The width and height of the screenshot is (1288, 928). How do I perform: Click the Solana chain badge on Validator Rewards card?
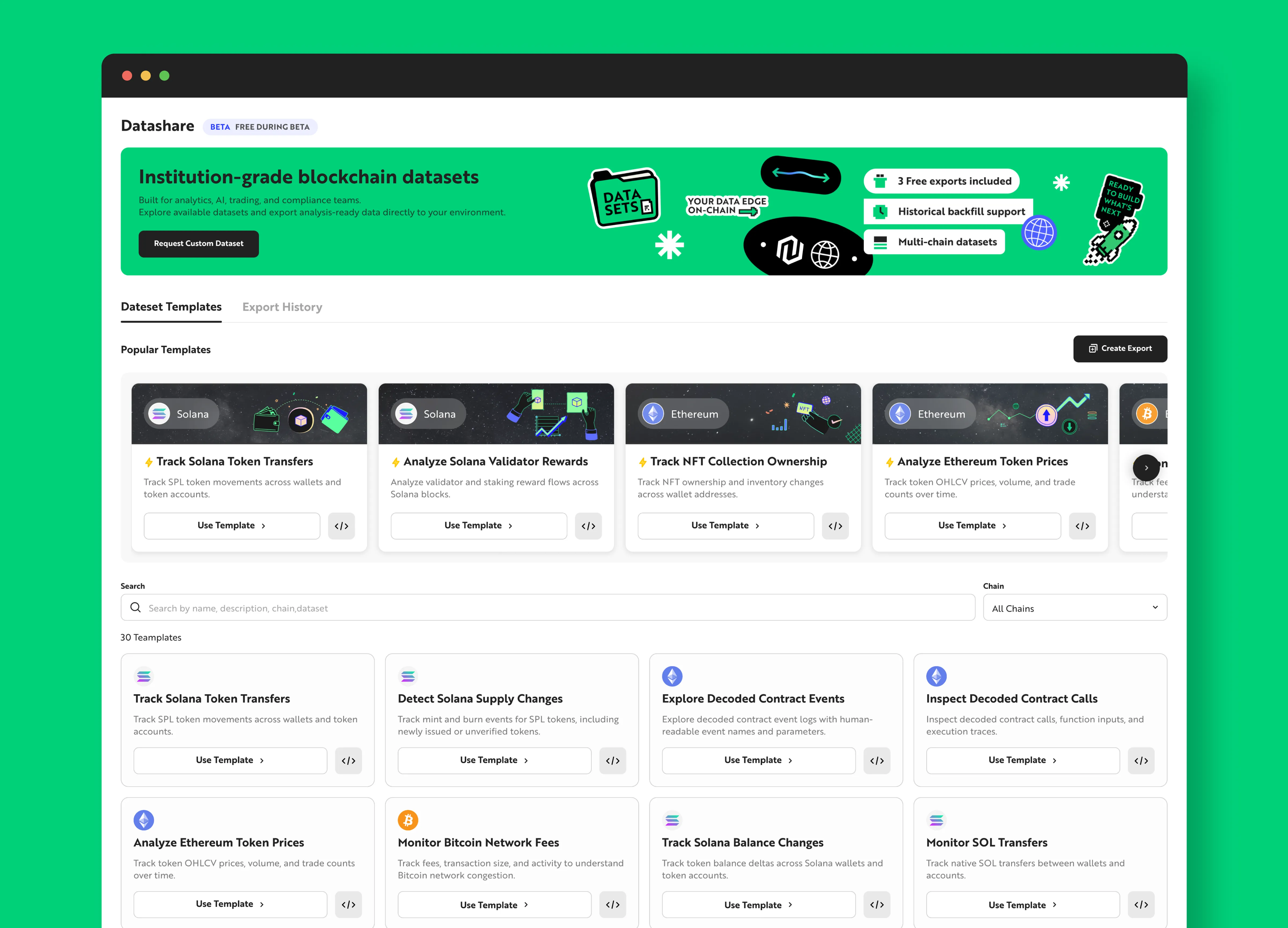pyautogui.click(x=428, y=414)
